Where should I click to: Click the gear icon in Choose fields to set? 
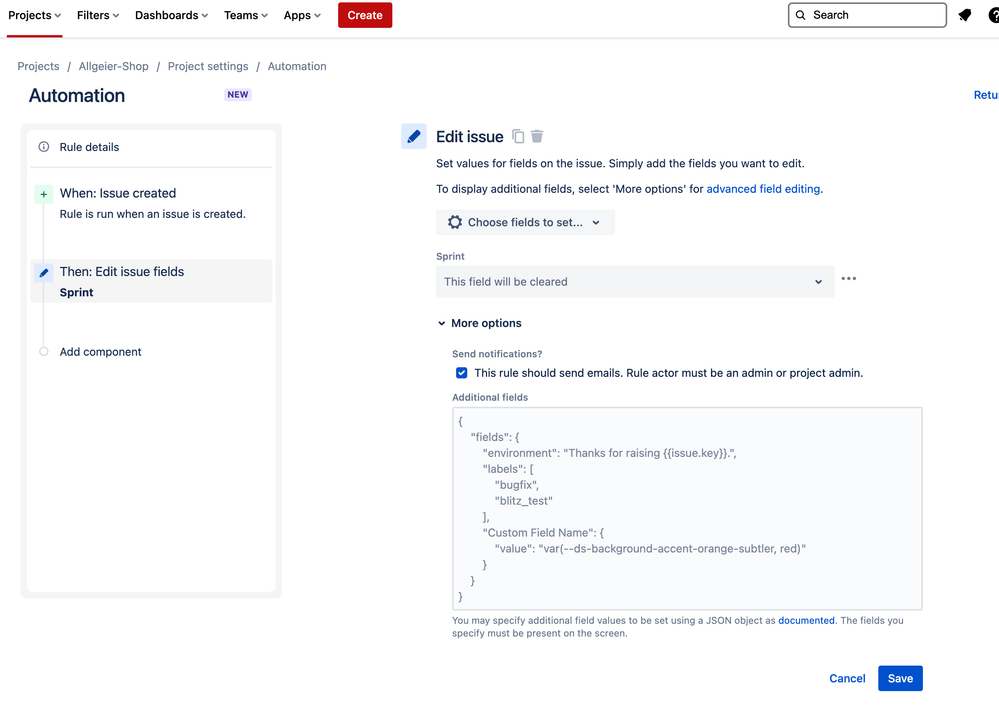pyautogui.click(x=455, y=222)
